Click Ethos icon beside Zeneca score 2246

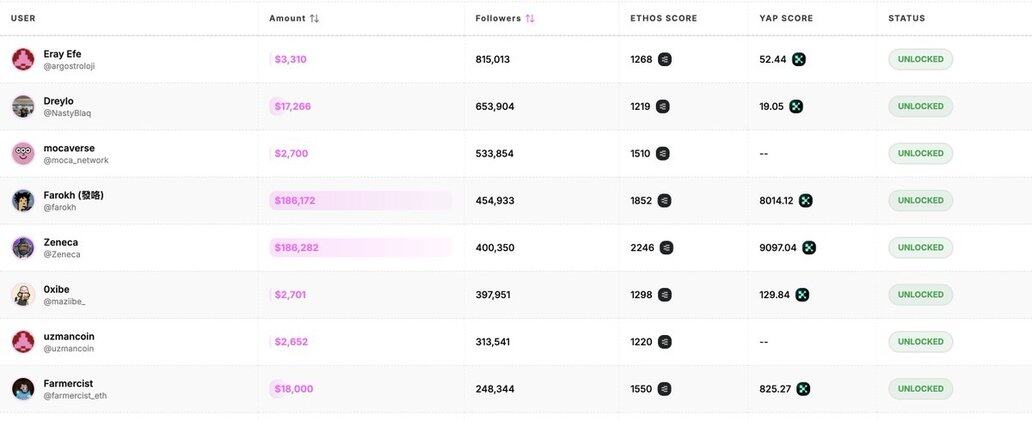point(666,247)
